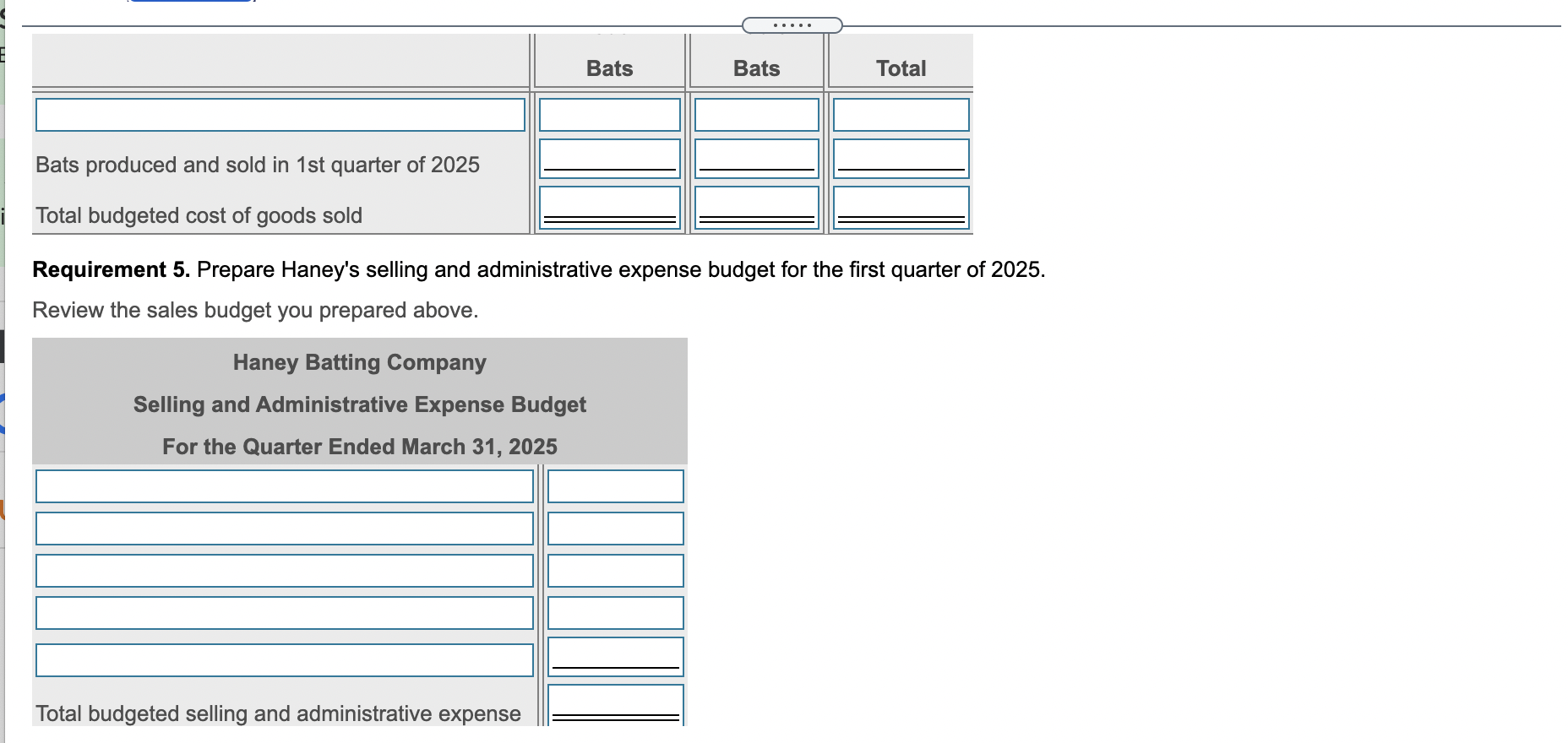
Task: Select fourth expense amount field in S&A budget
Action: (x=616, y=613)
